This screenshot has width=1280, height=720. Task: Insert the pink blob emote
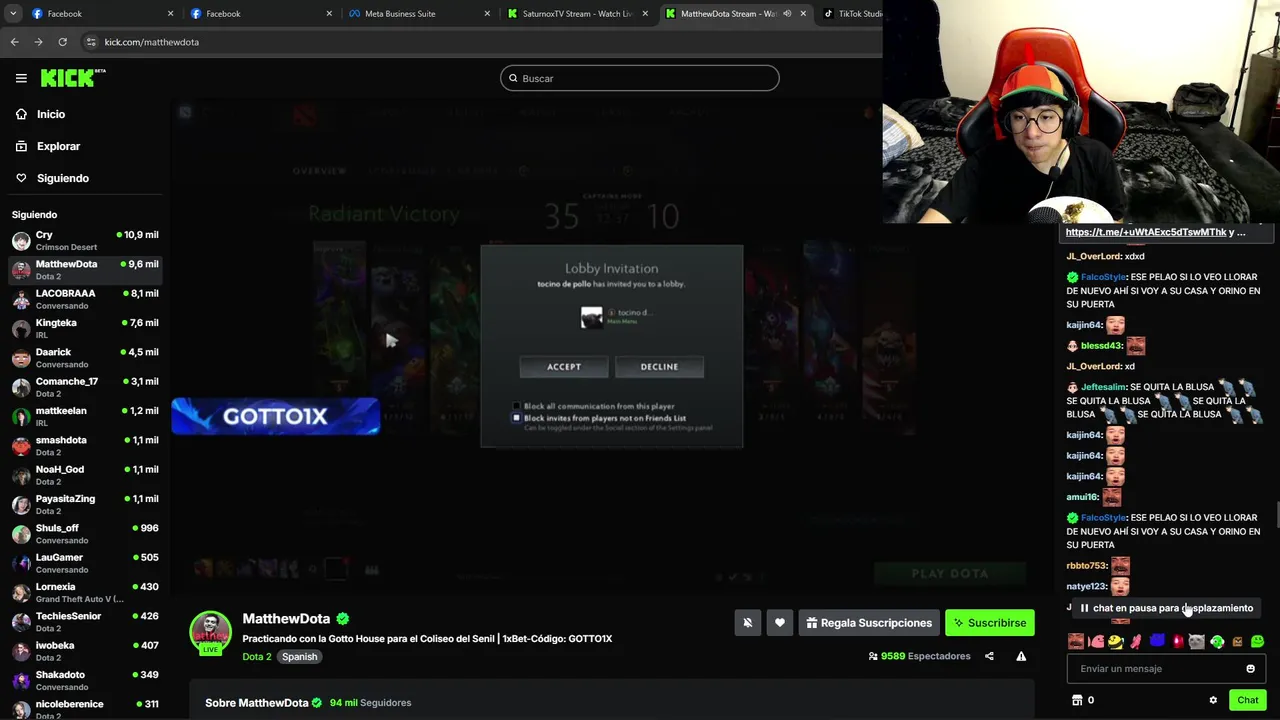[x=1096, y=642]
